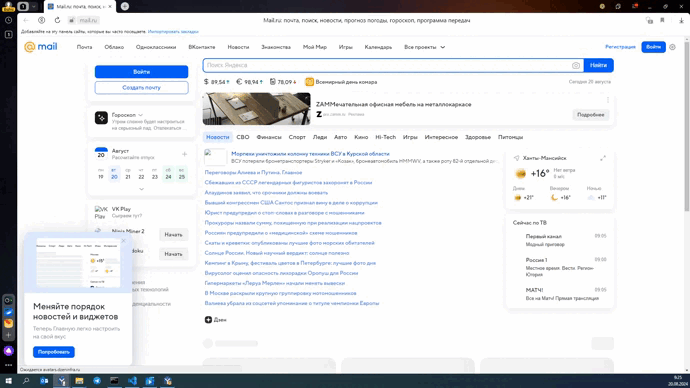The height and width of the screenshot is (388, 690).
Task: Open page settings gear icon
Action: click(x=672, y=47)
